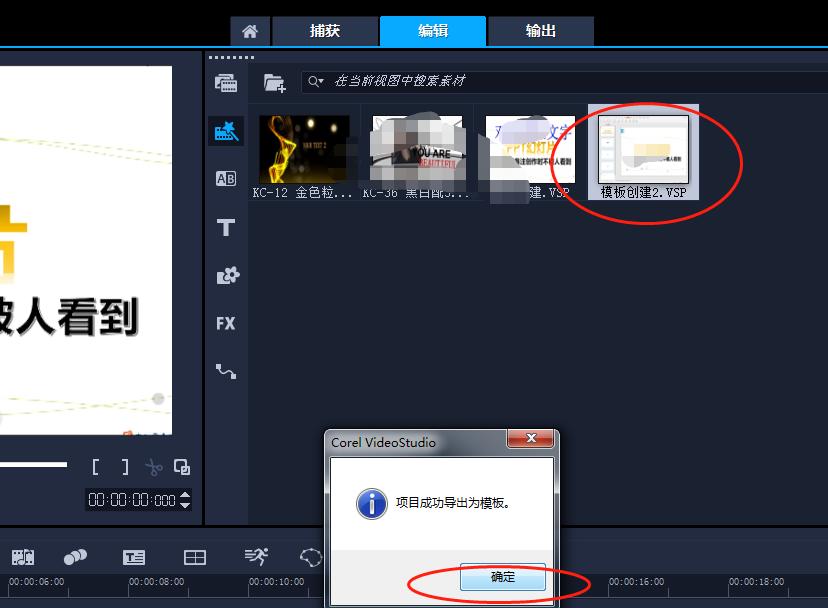Set the mark-in left bracket

coord(96,467)
